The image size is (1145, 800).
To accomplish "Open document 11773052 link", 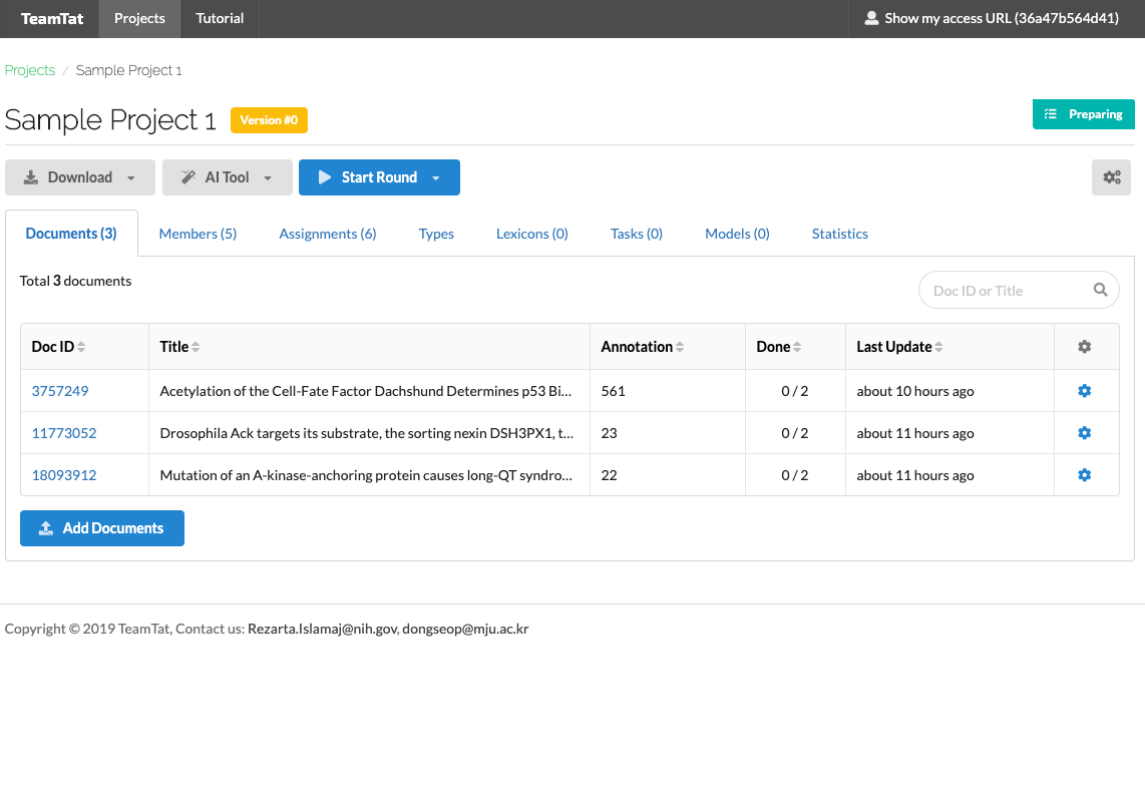I will [64, 433].
